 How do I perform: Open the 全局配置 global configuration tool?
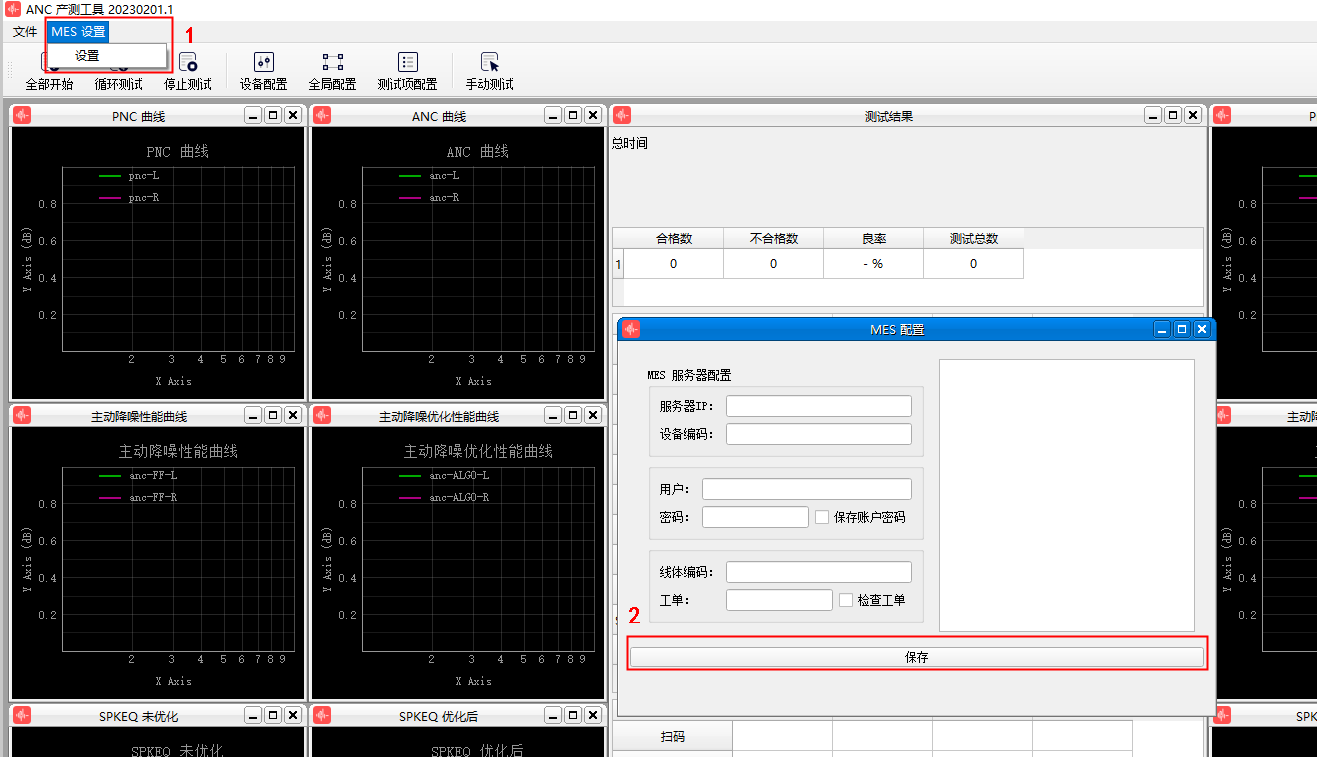tap(332, 72)
